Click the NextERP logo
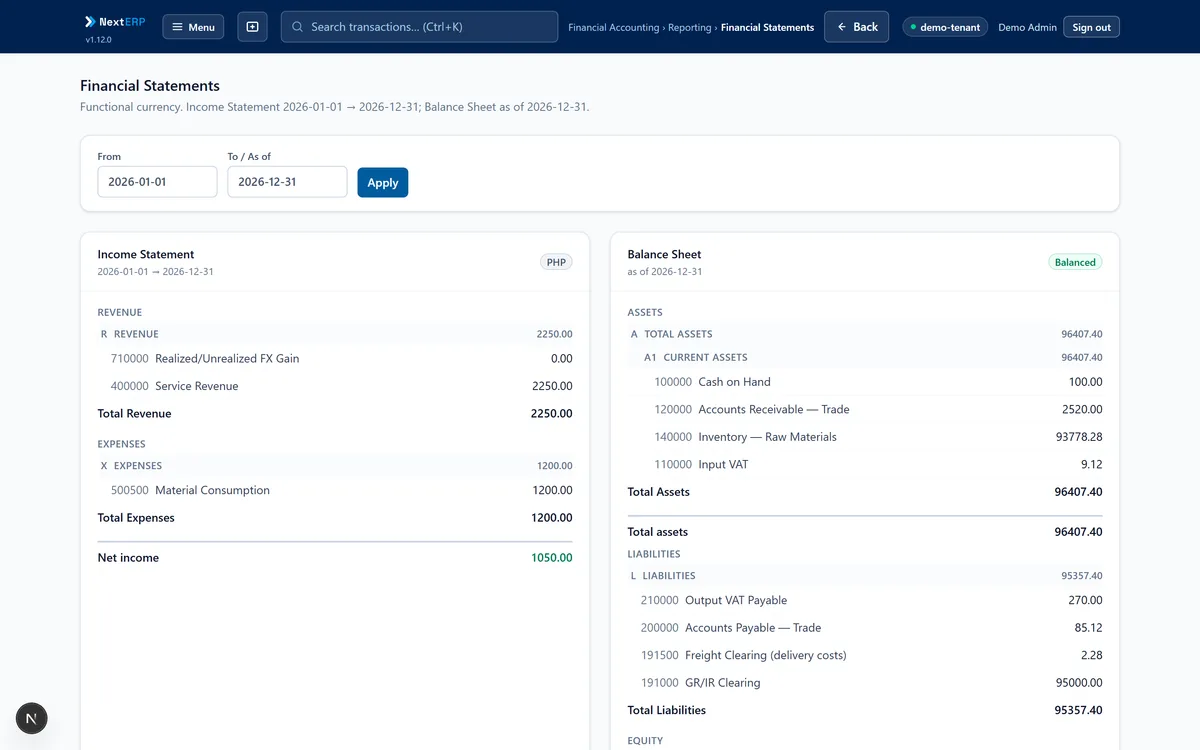Screen dimensions: 1200x750 coord(115,21)
